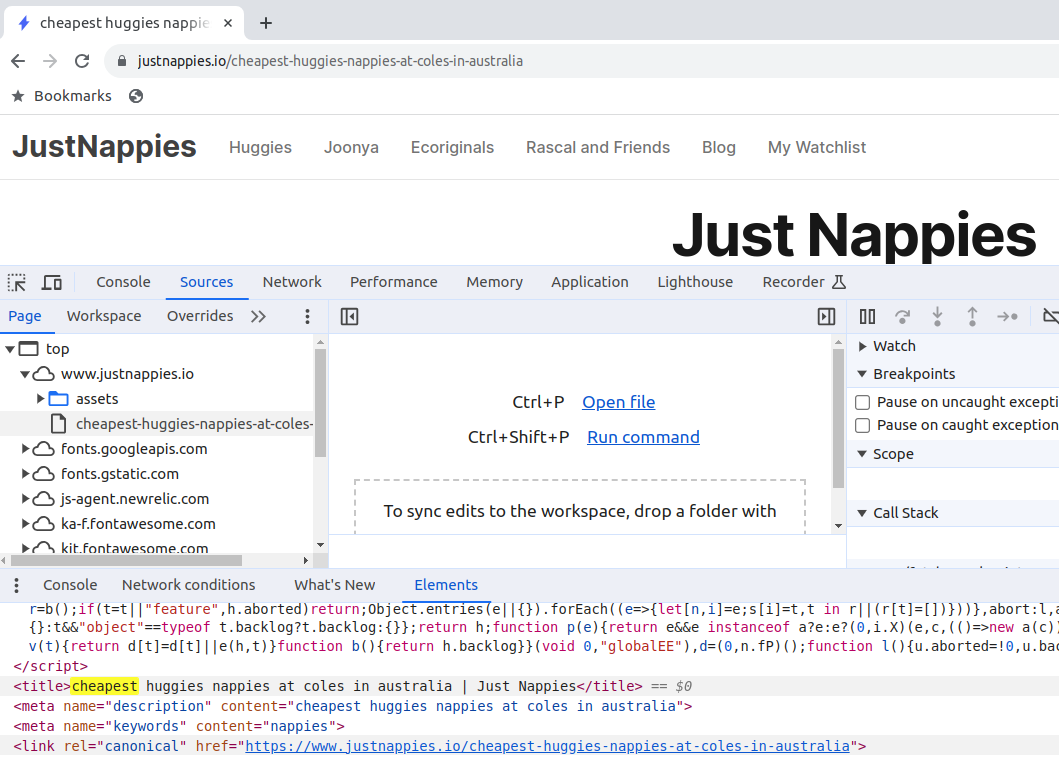Go forward in browser history
Viewport: 1059px width, 760px height.
pyautogui.click(x=50, y=61)
